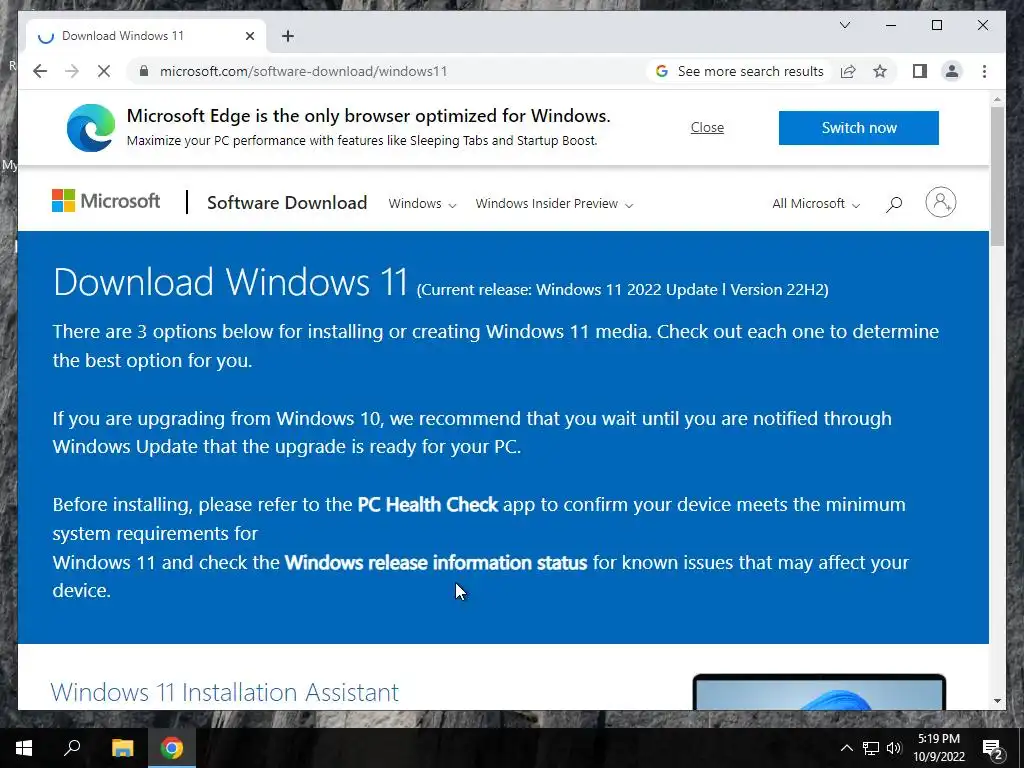This screenshot has height=768, width=1024.
Task: Click the Chrome icon on the taskbar
Action: point(172,748)
